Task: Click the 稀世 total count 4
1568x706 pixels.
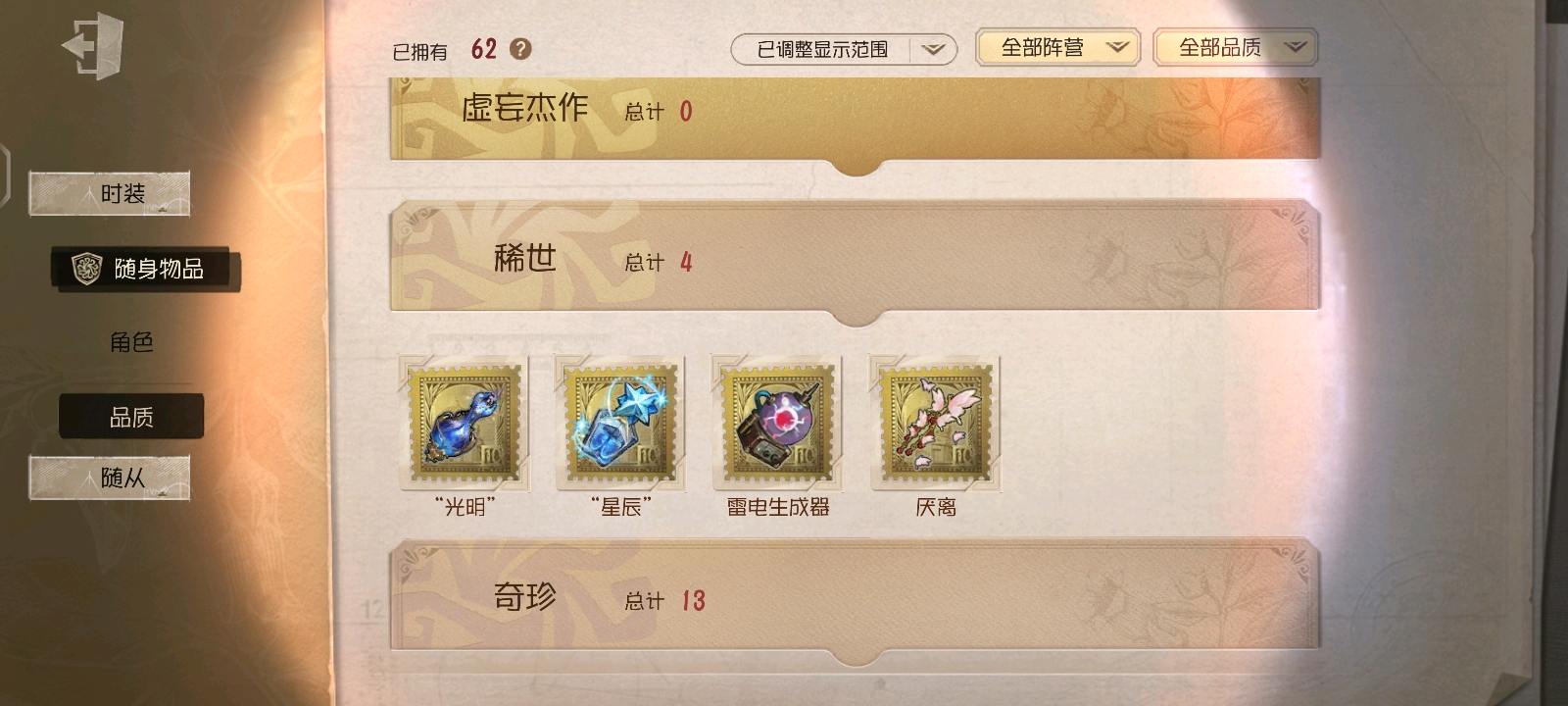Action: tap(686, 262)
